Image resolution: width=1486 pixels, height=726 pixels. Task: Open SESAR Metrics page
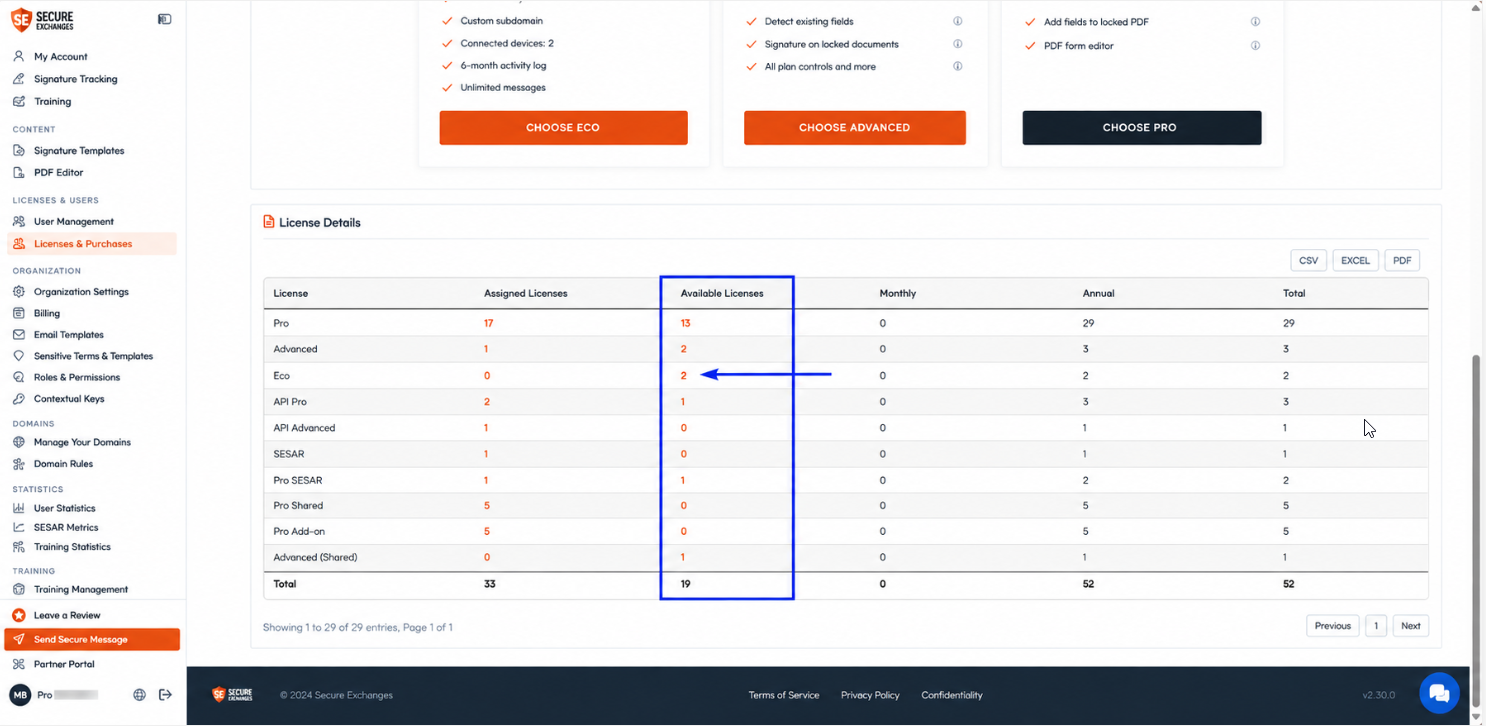pyautogui.click(x=66, y=527)
